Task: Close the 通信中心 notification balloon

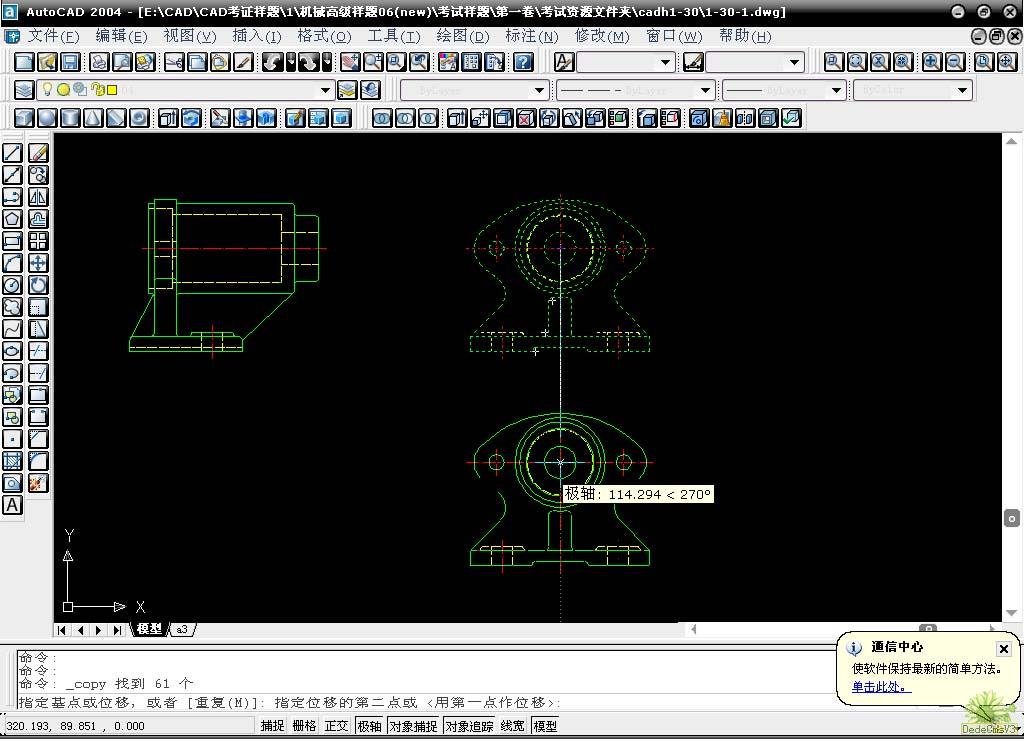Action: tap(1003, 649)
